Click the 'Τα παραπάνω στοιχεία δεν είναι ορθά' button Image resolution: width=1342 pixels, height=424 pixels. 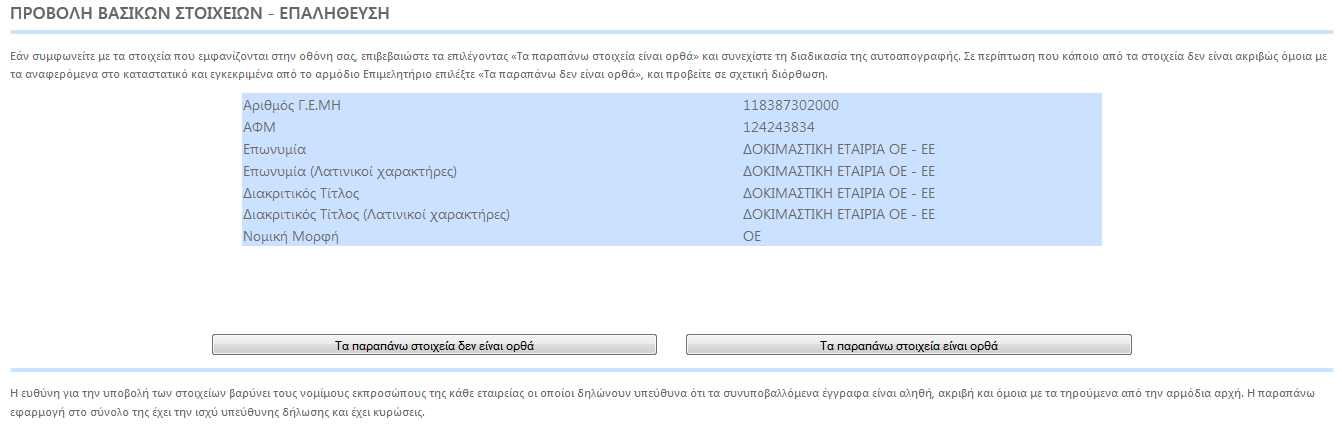coord(434,345)
